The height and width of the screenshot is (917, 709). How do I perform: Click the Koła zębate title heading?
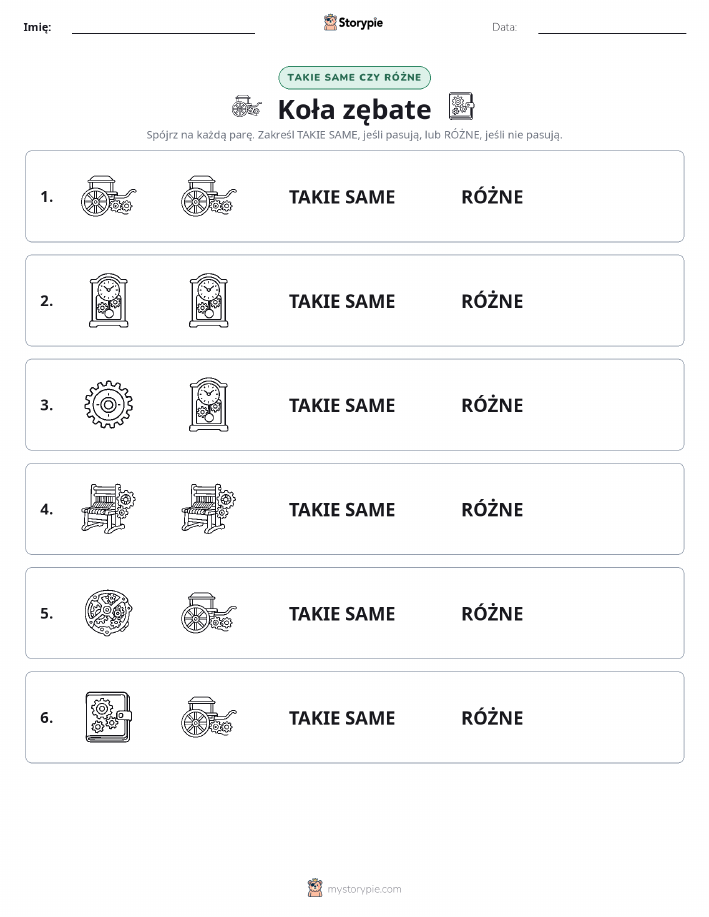[354, 109]
